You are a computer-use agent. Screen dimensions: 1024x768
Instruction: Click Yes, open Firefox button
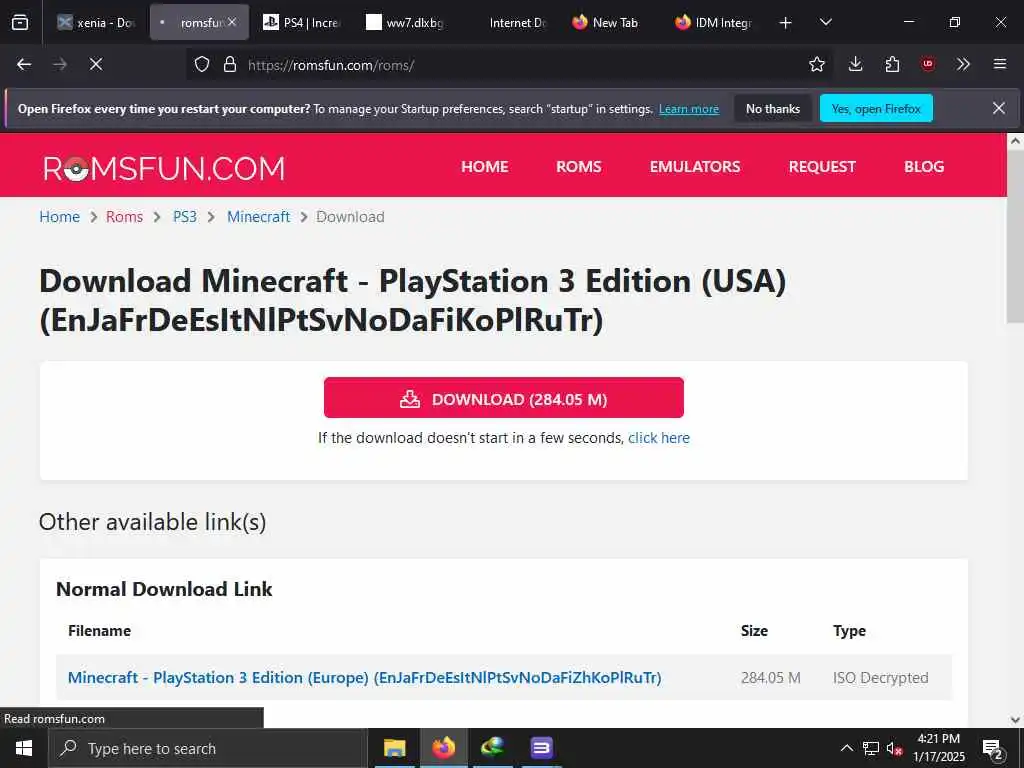coord(876,108)
